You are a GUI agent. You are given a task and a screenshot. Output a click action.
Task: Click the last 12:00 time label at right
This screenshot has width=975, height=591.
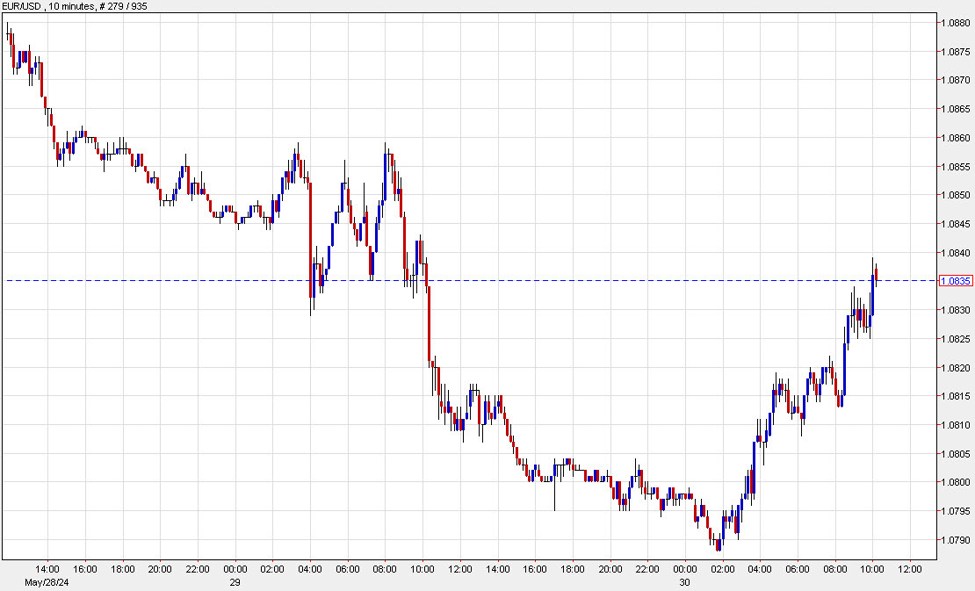(x=911, y=570)
